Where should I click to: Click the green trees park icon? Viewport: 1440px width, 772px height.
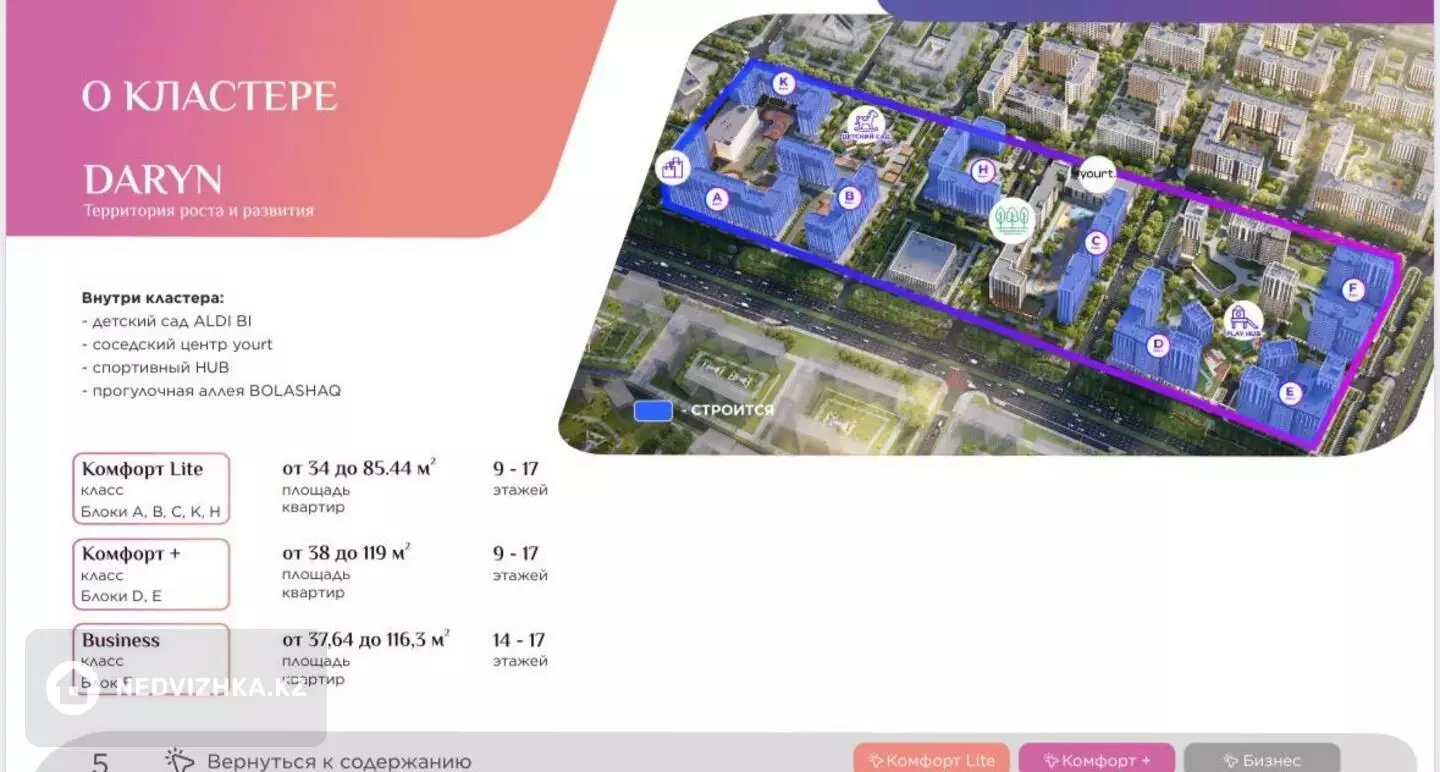point(1011,220)
